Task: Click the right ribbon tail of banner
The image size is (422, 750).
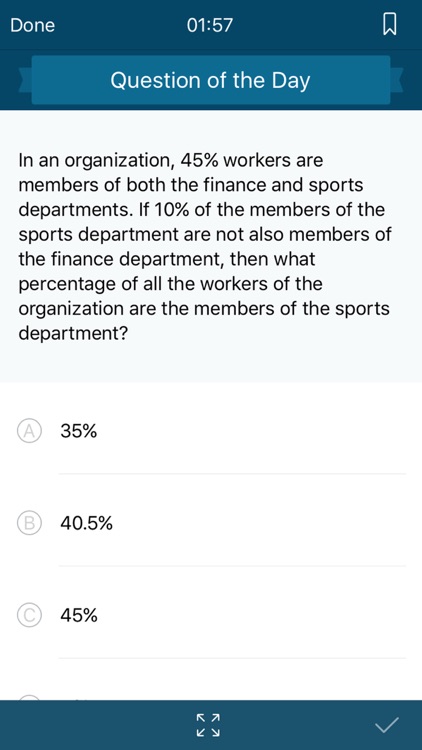Action: click(397, 80)
